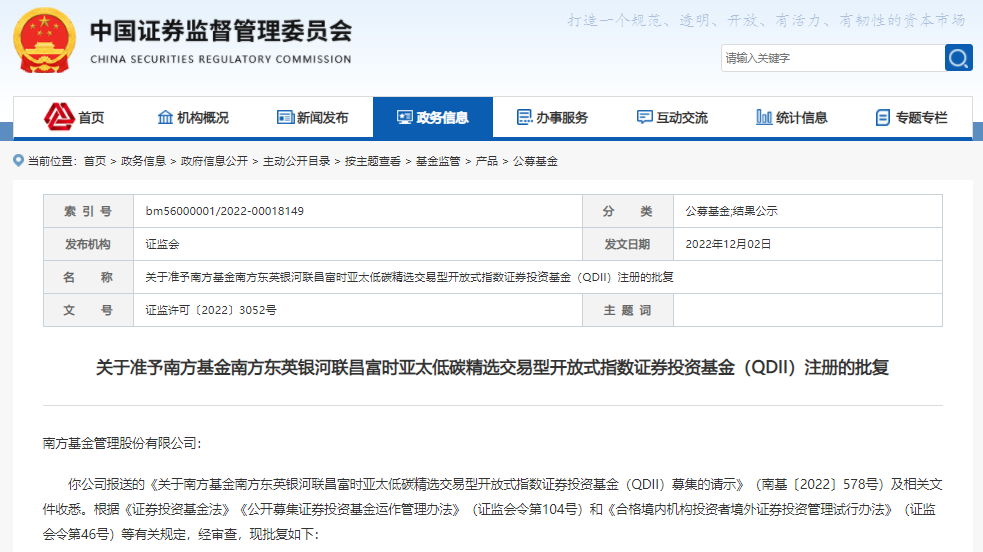Click the bold article headline text
Viewport: 983px width, 552px height.
[x=492, y=367]
